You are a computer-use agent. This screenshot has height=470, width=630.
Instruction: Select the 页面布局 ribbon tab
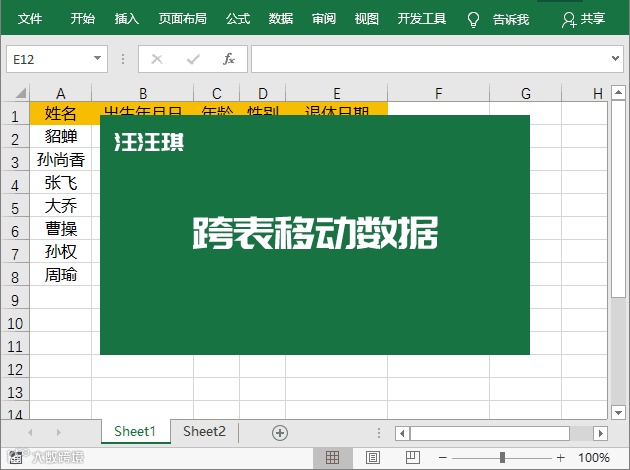coord(182,18)
